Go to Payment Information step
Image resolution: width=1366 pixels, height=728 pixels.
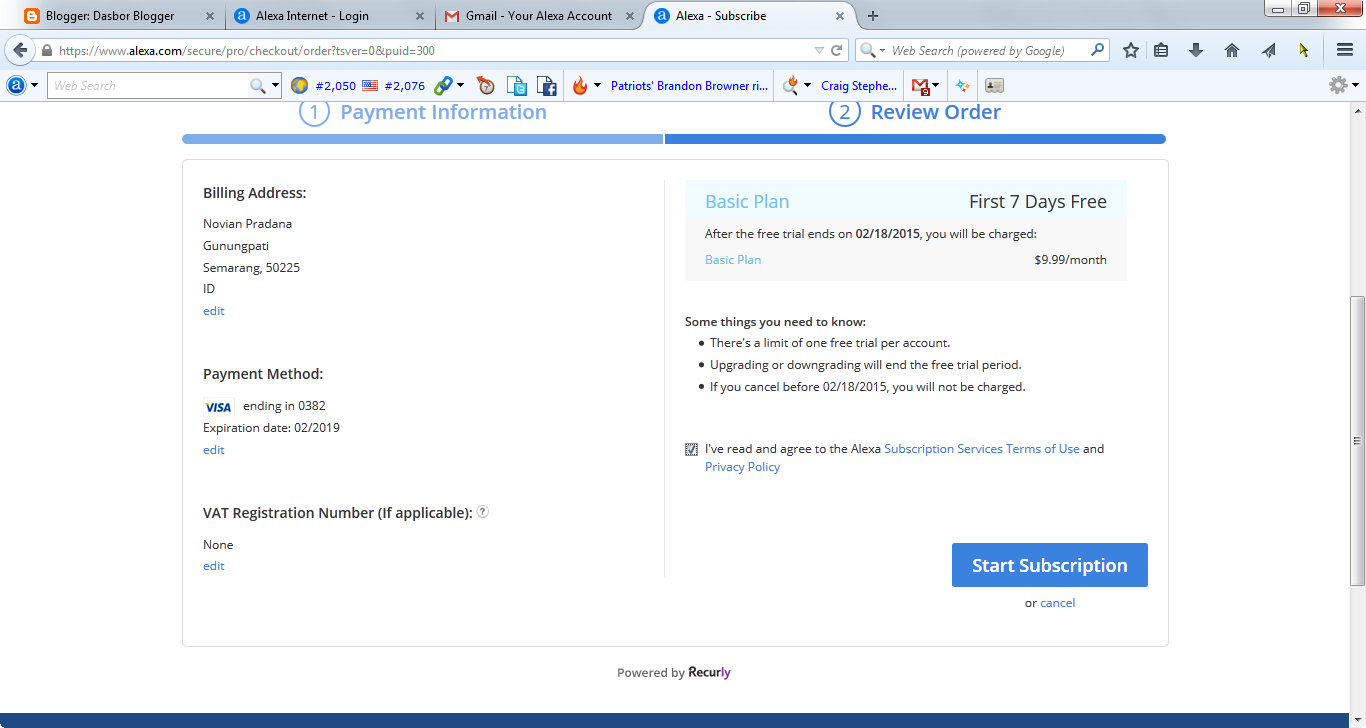point(423,112)
